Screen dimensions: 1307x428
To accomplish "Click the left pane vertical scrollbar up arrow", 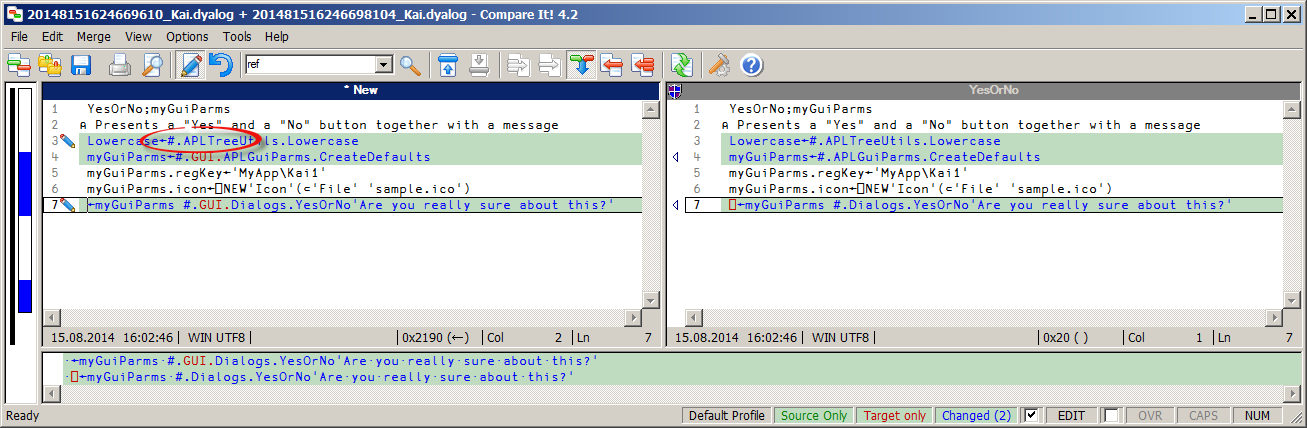I will [650, 108].
